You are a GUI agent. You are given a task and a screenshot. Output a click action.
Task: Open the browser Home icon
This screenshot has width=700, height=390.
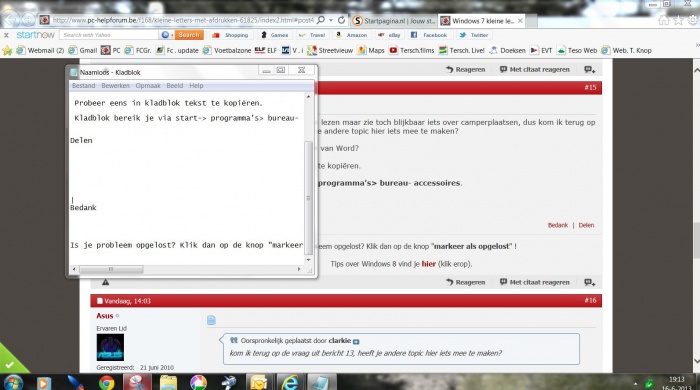(x=664, y=20)
